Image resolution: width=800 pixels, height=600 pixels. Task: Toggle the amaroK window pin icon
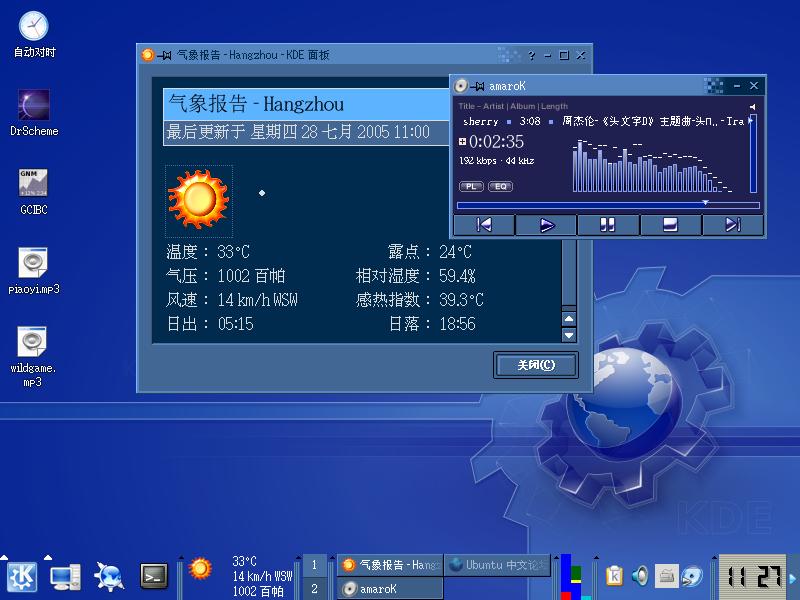pyautogui.click(x=477, y=86)
